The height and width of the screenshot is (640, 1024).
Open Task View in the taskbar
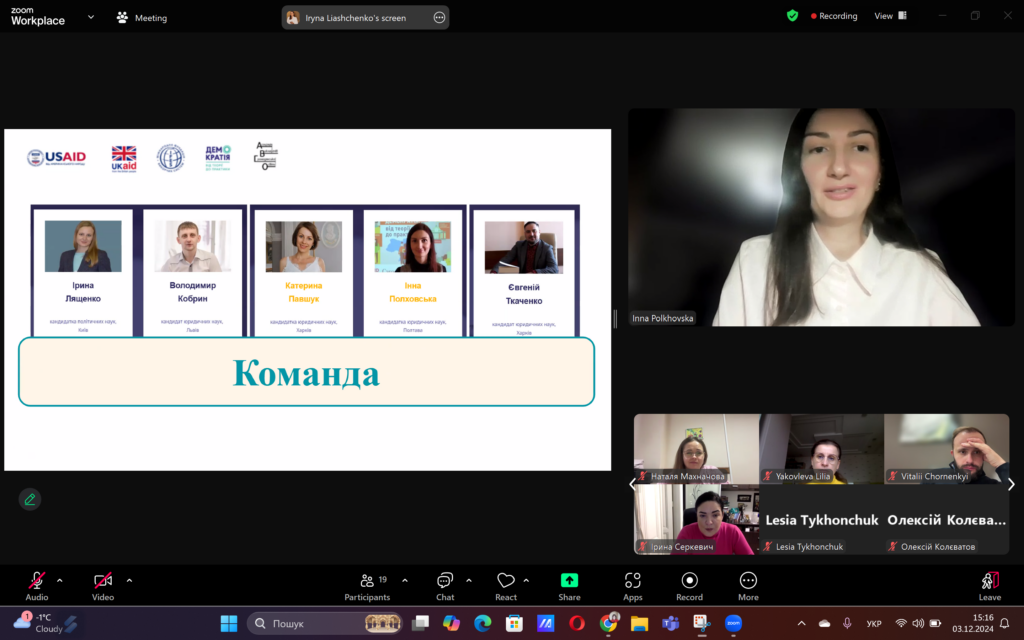coord(420,624)
